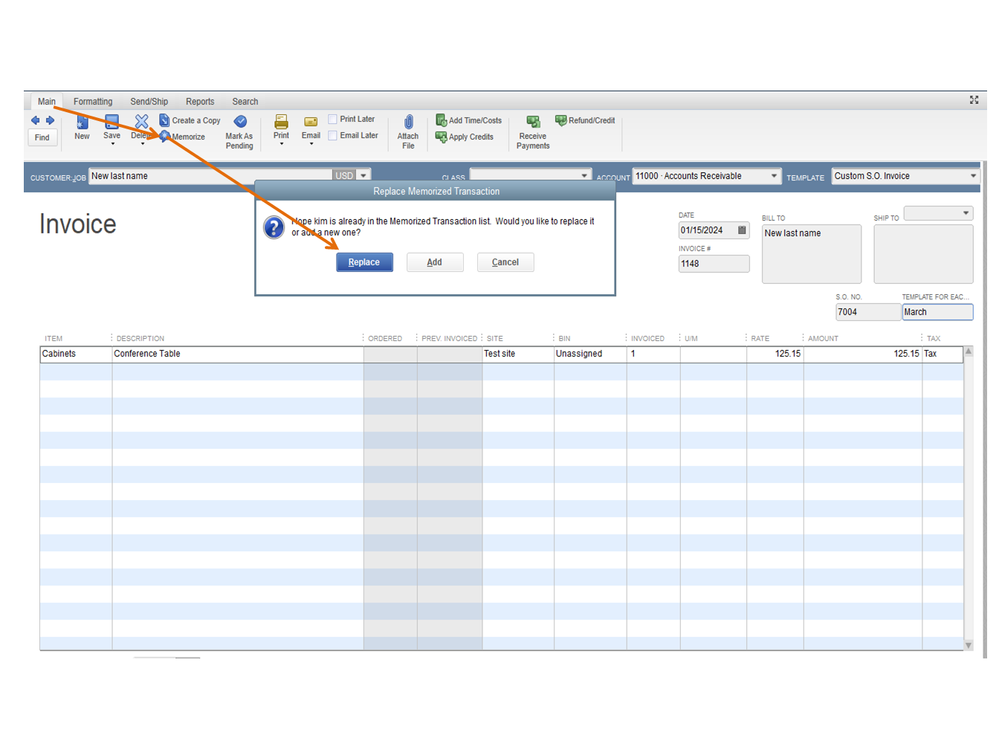Switch to the Reports tab
Viewport: 999px width, 749px height.
click(x=200, y=101)
